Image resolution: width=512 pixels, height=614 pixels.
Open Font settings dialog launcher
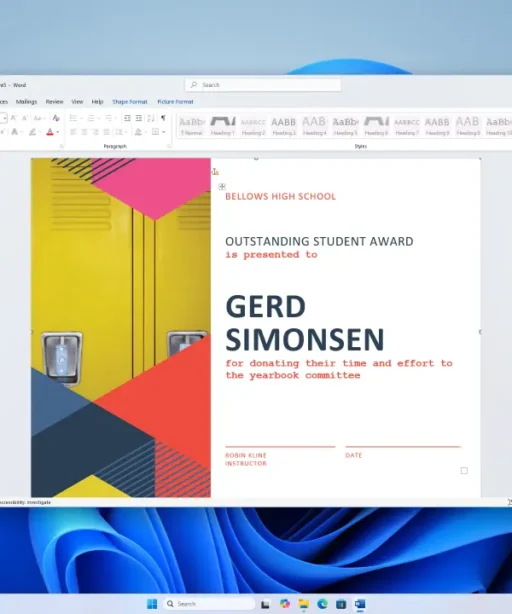pyautogui.click(x=61, y=146)
